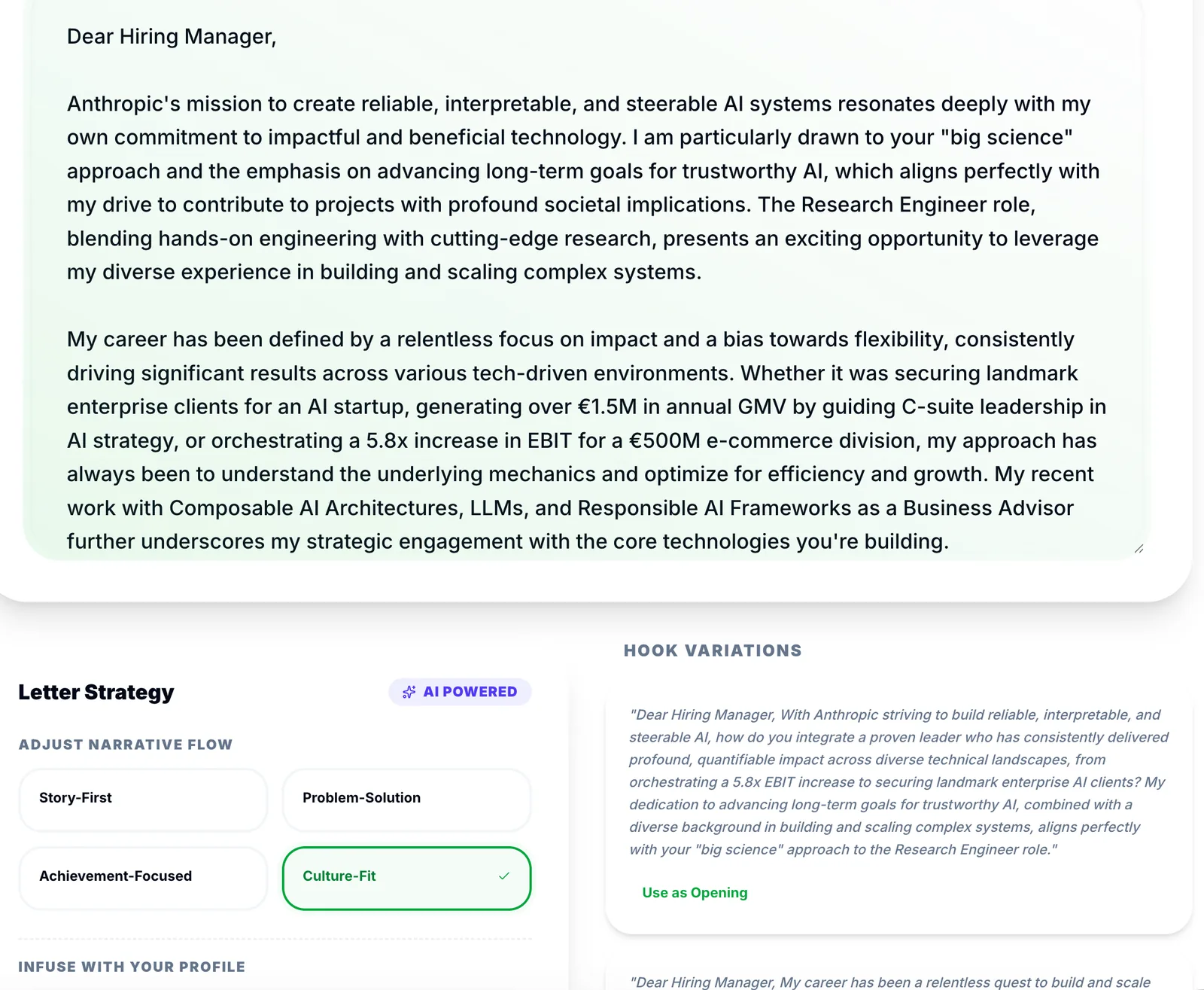Click the sparkle icon in AI Powered badge
Image resolution: width=1204 pixels, height=990 pixels.
tap(409, 692)
